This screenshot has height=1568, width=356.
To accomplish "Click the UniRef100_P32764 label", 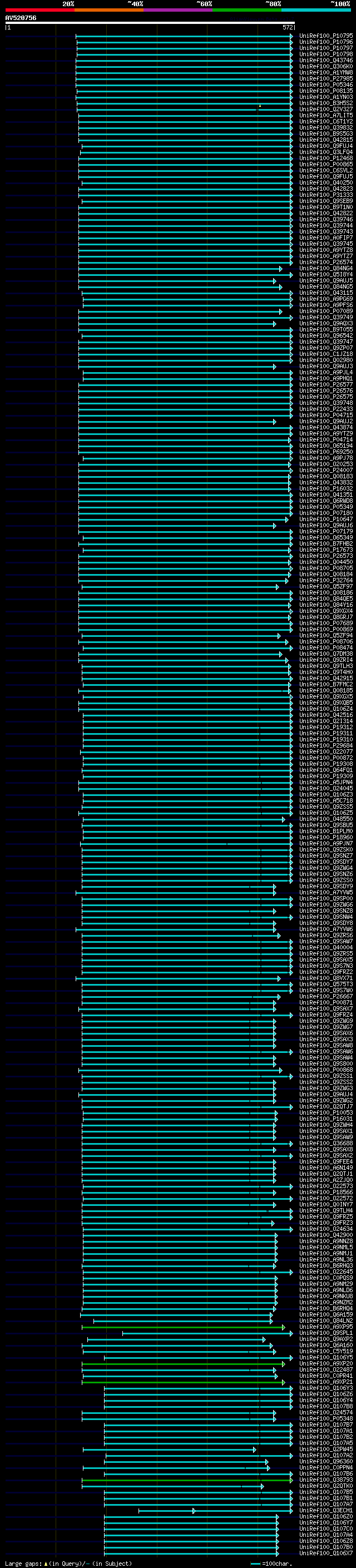I will click(325, 580).
